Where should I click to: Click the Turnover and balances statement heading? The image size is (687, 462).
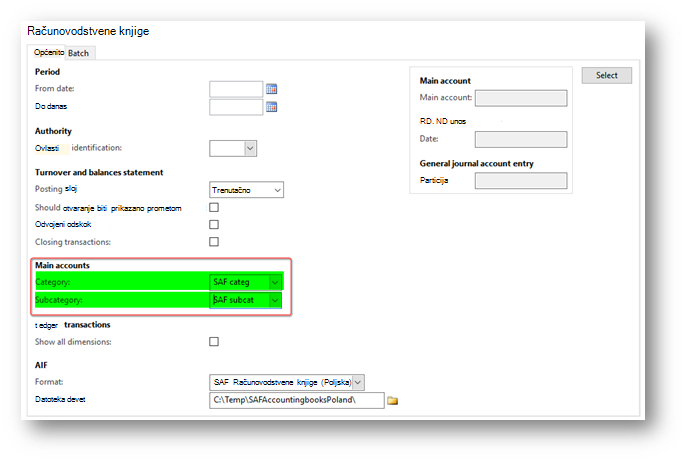[99, 172]
